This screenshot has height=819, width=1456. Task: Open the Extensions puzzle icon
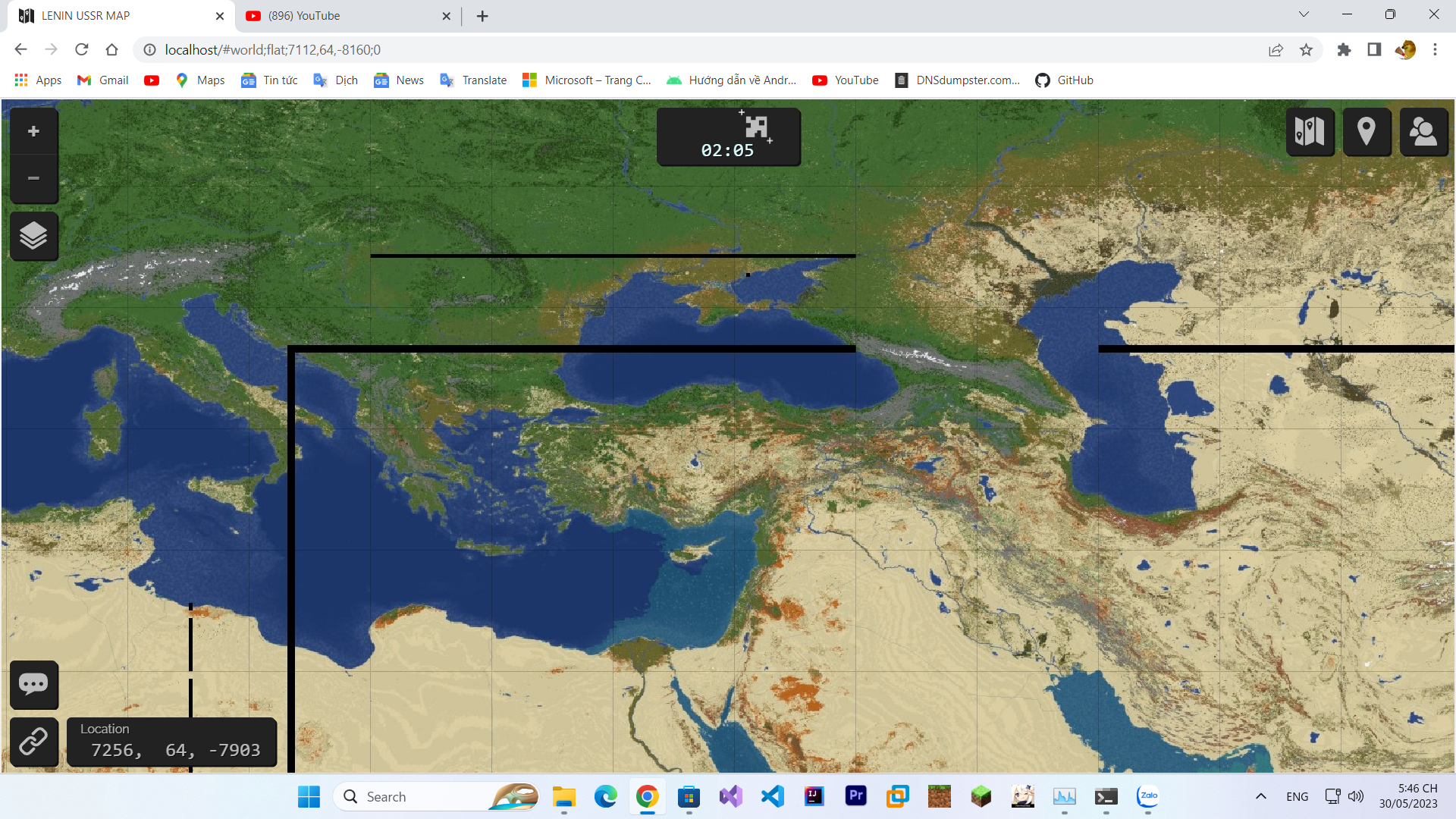click(1344, 50)
